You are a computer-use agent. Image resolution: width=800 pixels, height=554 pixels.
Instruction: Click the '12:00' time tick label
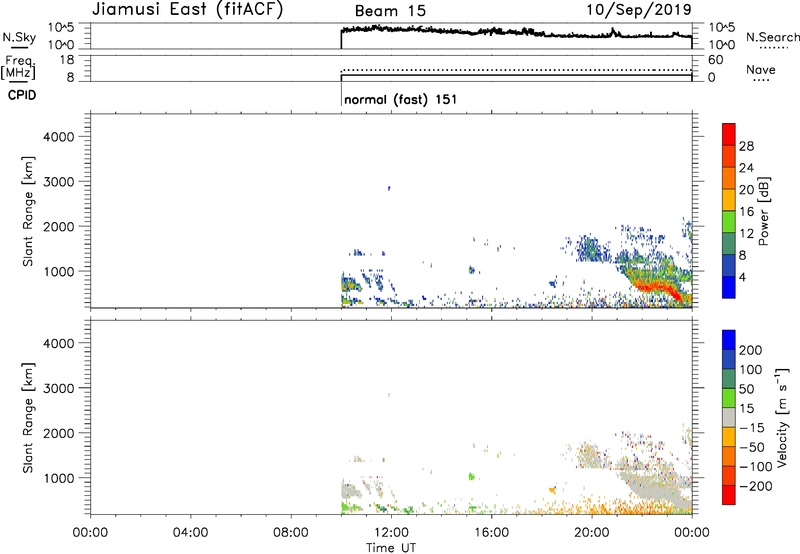[391, 533]
